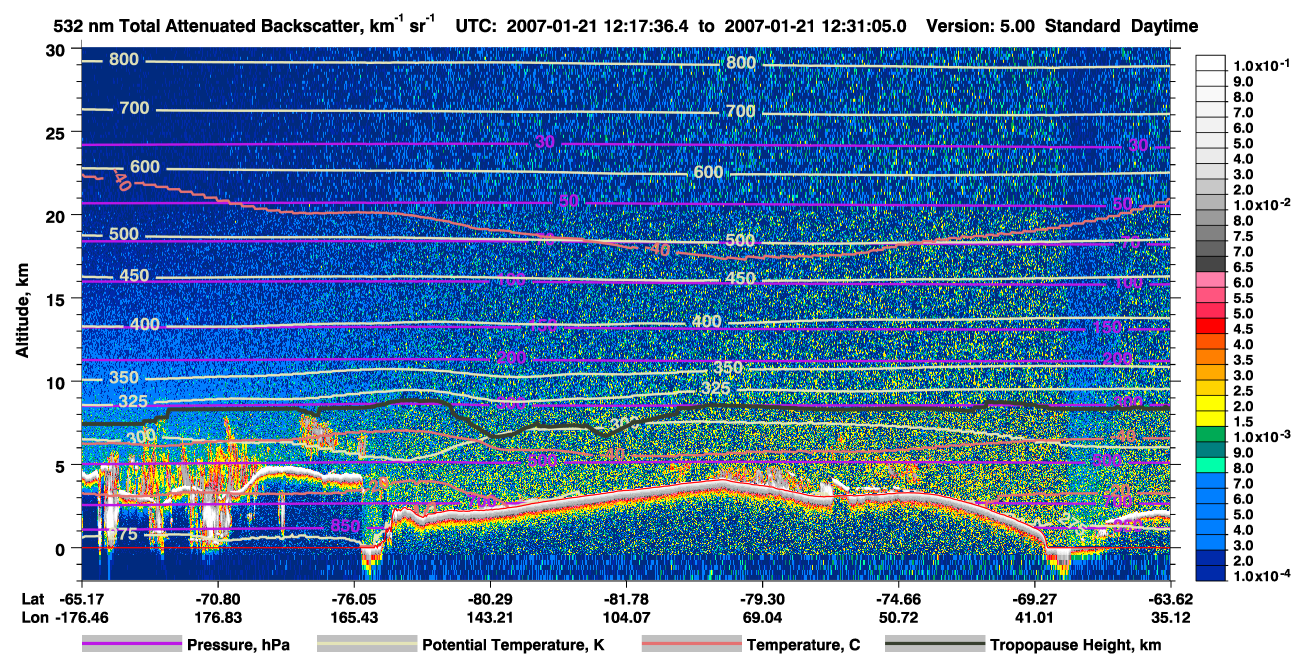The image size is (1300, 667).
Task: Click the orange colorbar swatch beside '3.5'
Action: [x=1211, y=359]
